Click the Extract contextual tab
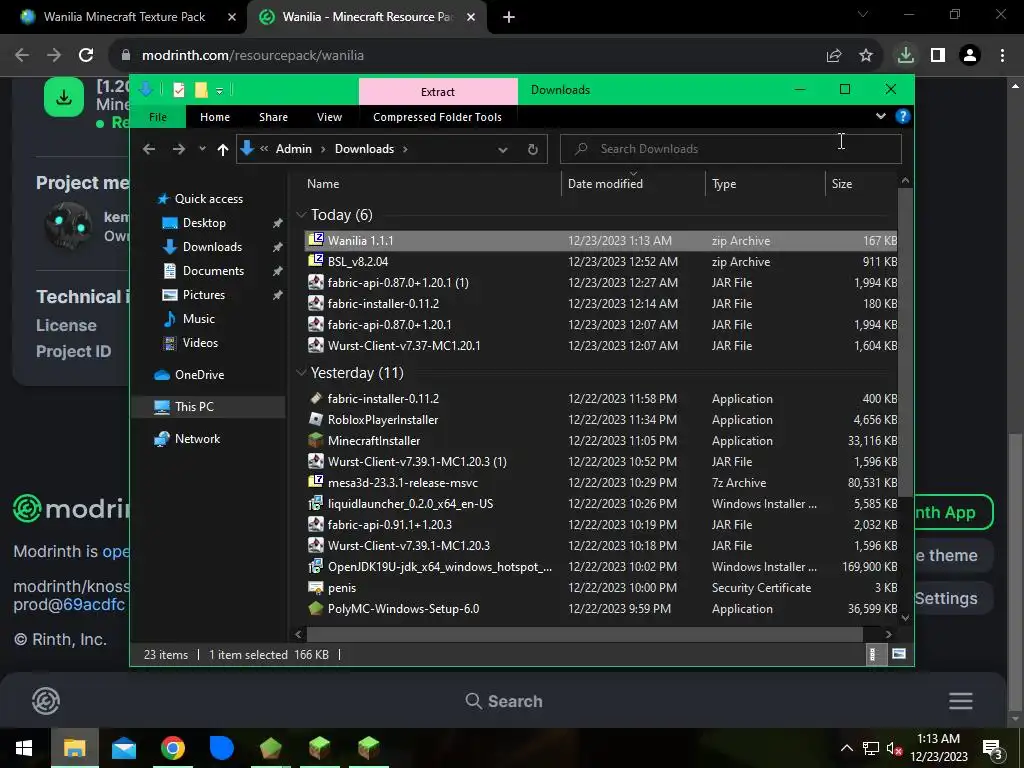This screenshot has height=768, width=1024. [438, 91]
